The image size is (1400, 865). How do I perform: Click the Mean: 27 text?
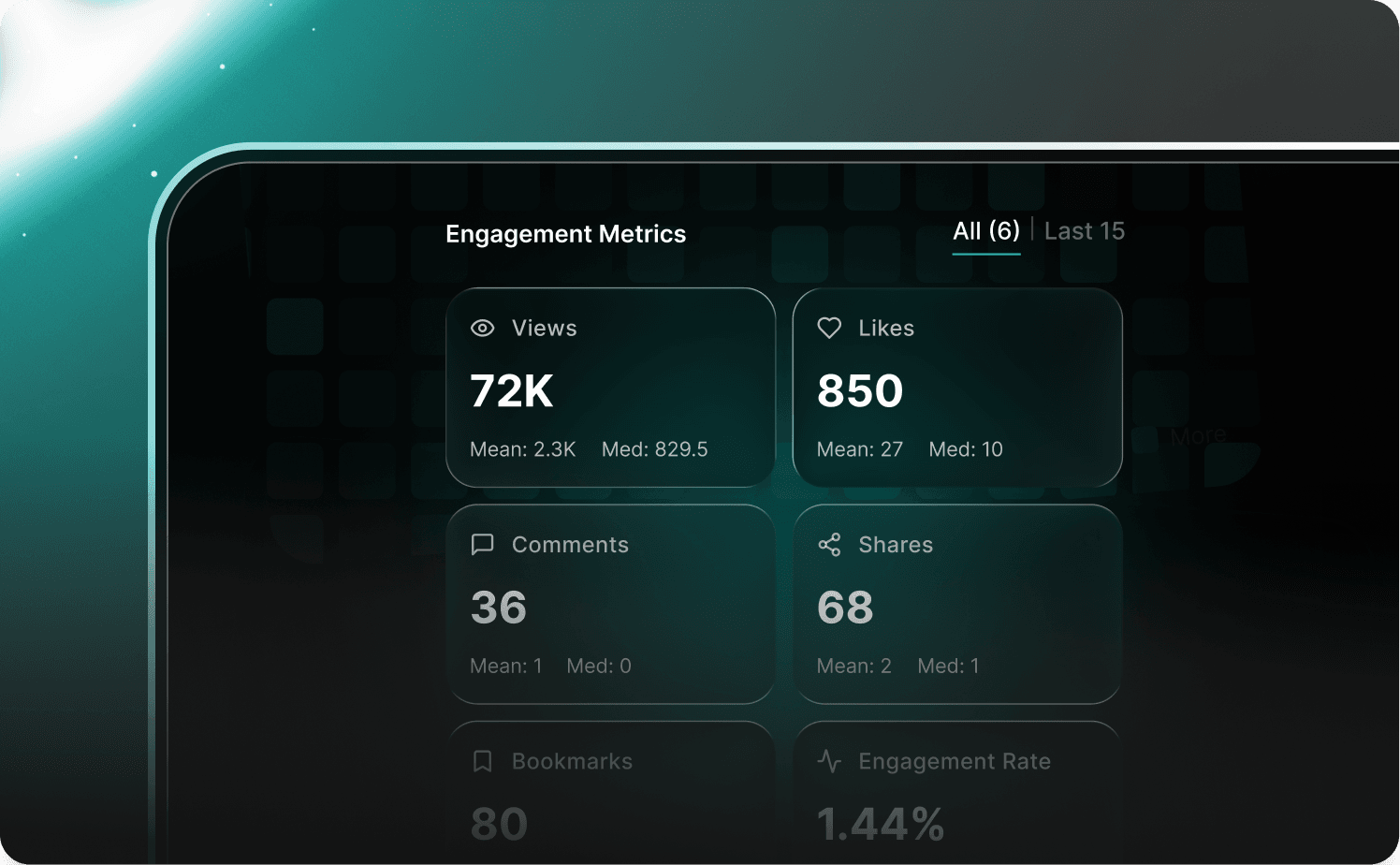[x=860, y=449]
